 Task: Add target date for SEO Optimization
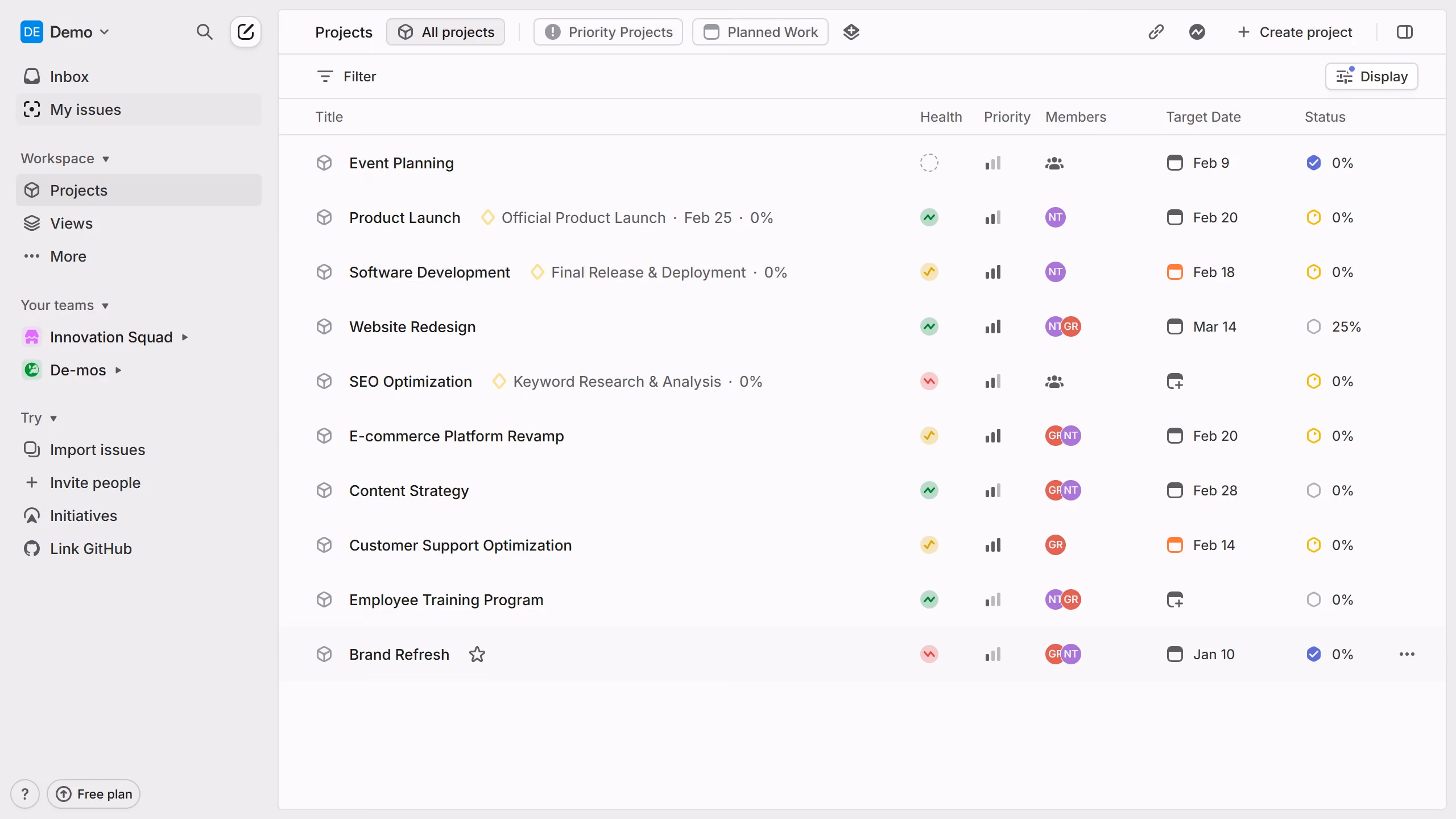1175,382
